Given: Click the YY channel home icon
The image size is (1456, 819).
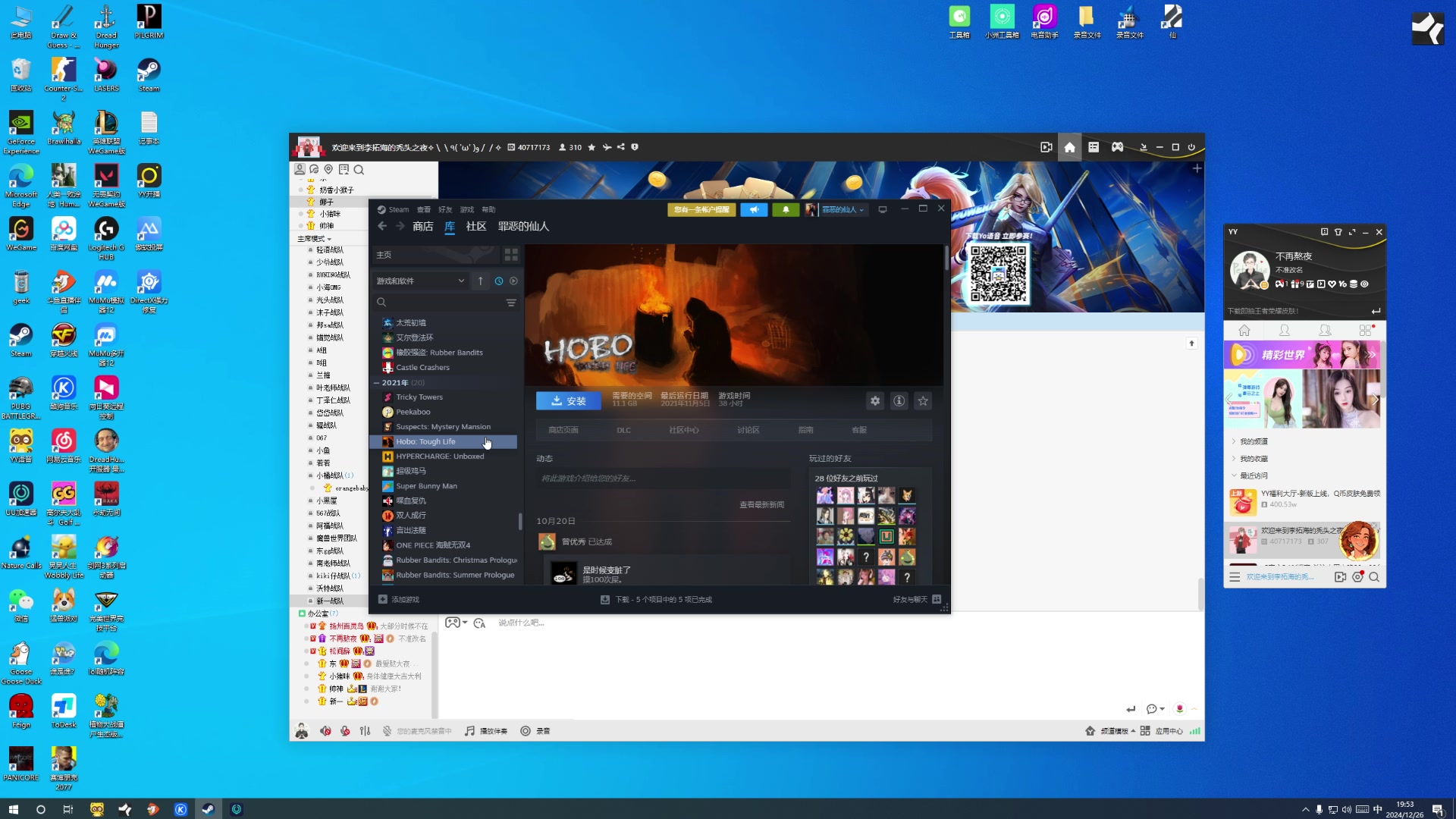Looking at the screenshot, I should pyautogui.click(x=1069, y=148).
